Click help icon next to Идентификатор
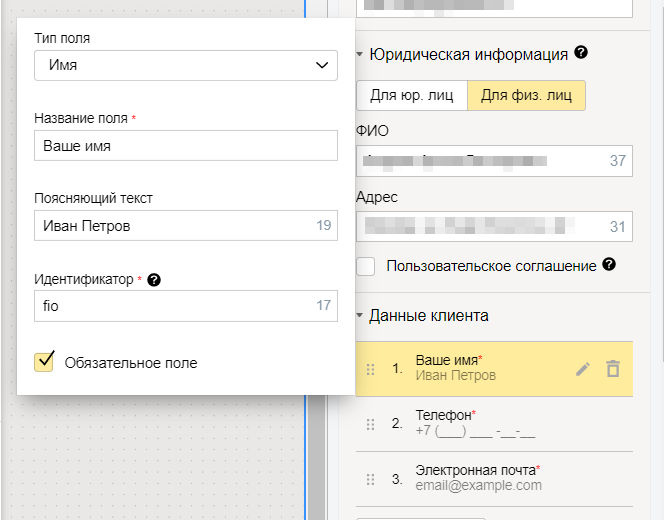Screen dimensions: 664x520 point(154,280)
